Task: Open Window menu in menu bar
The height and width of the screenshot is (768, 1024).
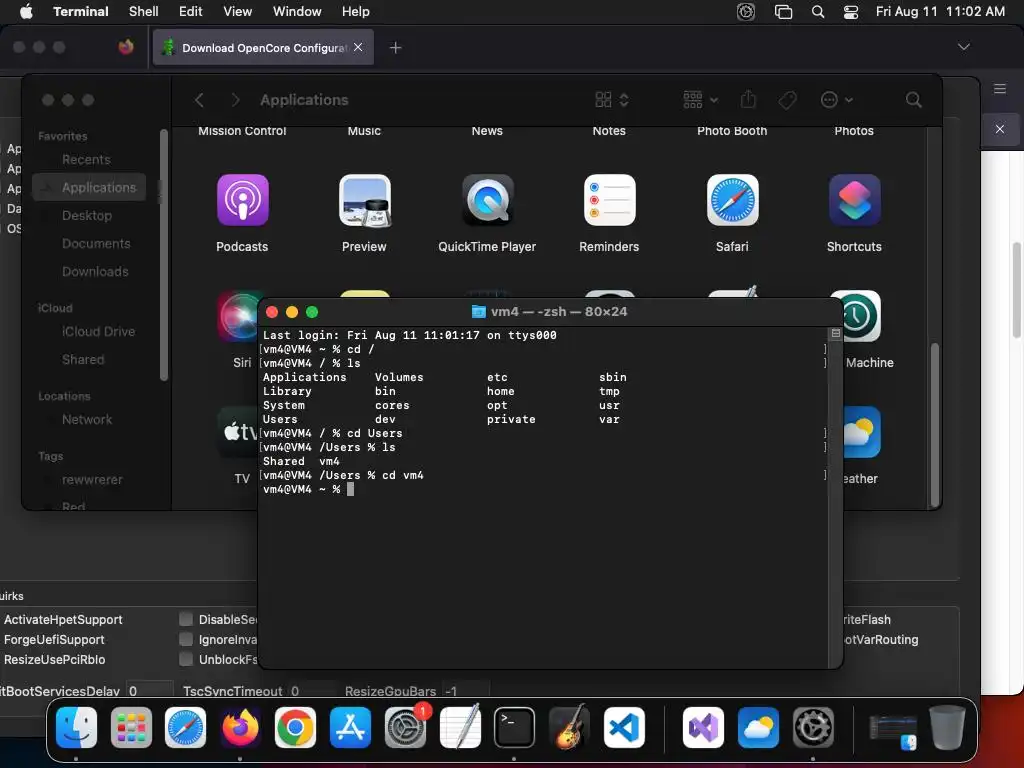Action: (297, 12)
